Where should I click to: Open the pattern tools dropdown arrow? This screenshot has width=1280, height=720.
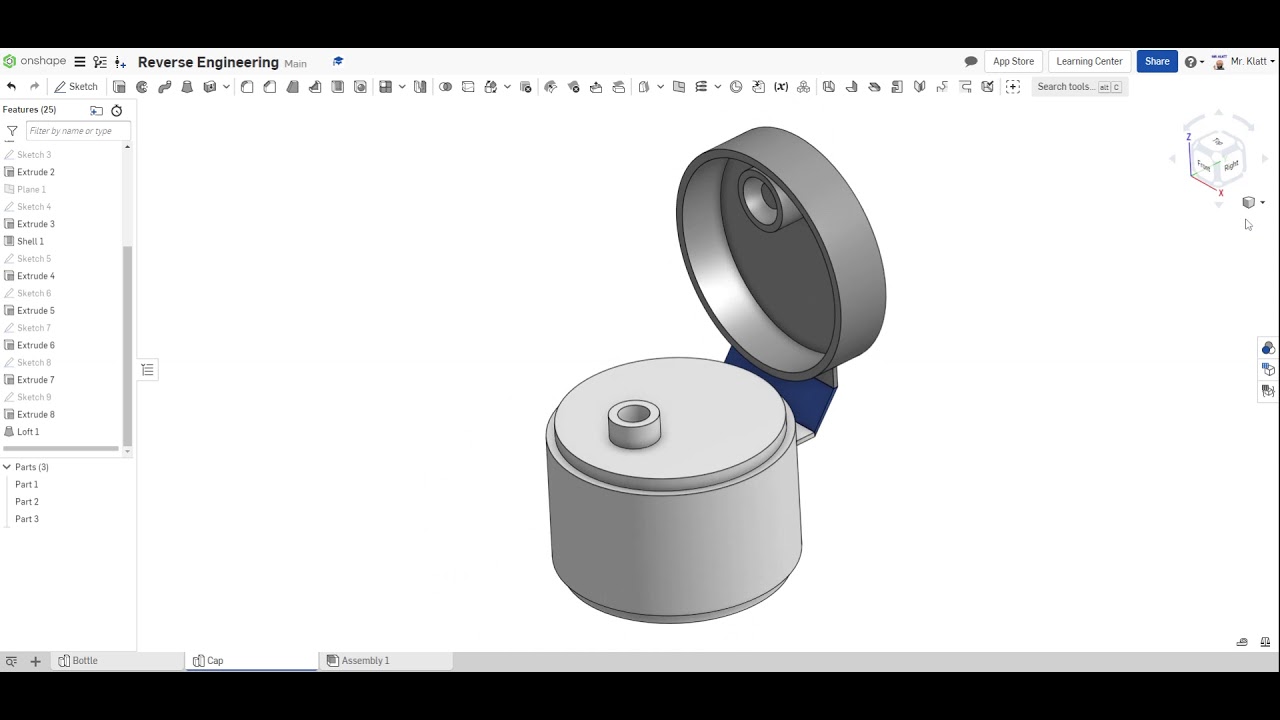click(402, 87)
